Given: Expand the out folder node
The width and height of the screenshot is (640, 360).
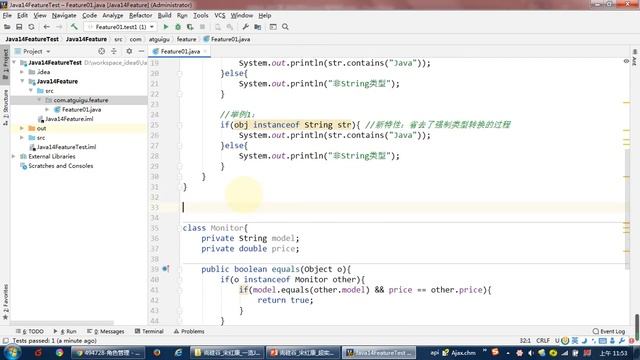Looking at the screenshot, I should coord(22,128).
